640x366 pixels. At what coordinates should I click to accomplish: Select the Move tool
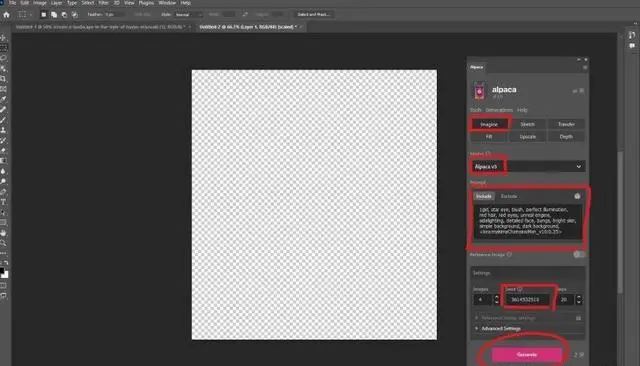pos(3,38)
